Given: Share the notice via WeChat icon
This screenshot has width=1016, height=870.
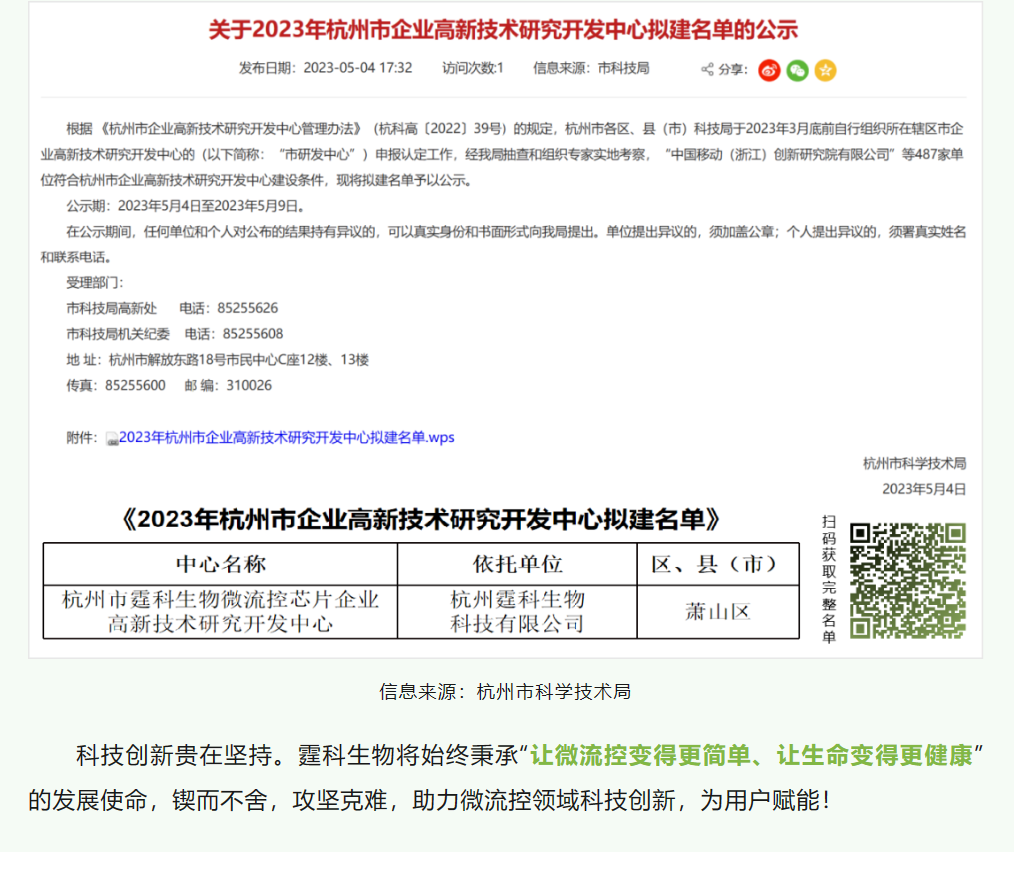Looking at the screenshot, I should pos(797,71).
